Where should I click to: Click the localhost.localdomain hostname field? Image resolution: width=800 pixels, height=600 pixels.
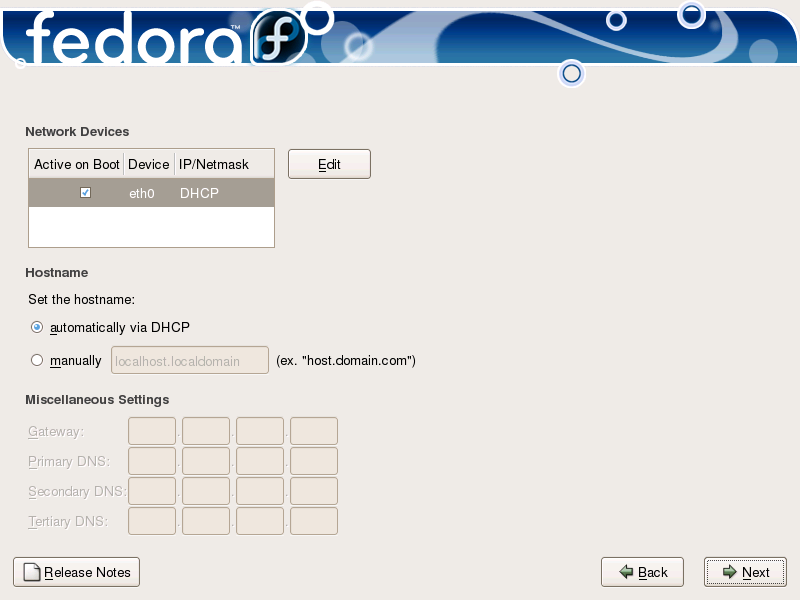[190, 360]
